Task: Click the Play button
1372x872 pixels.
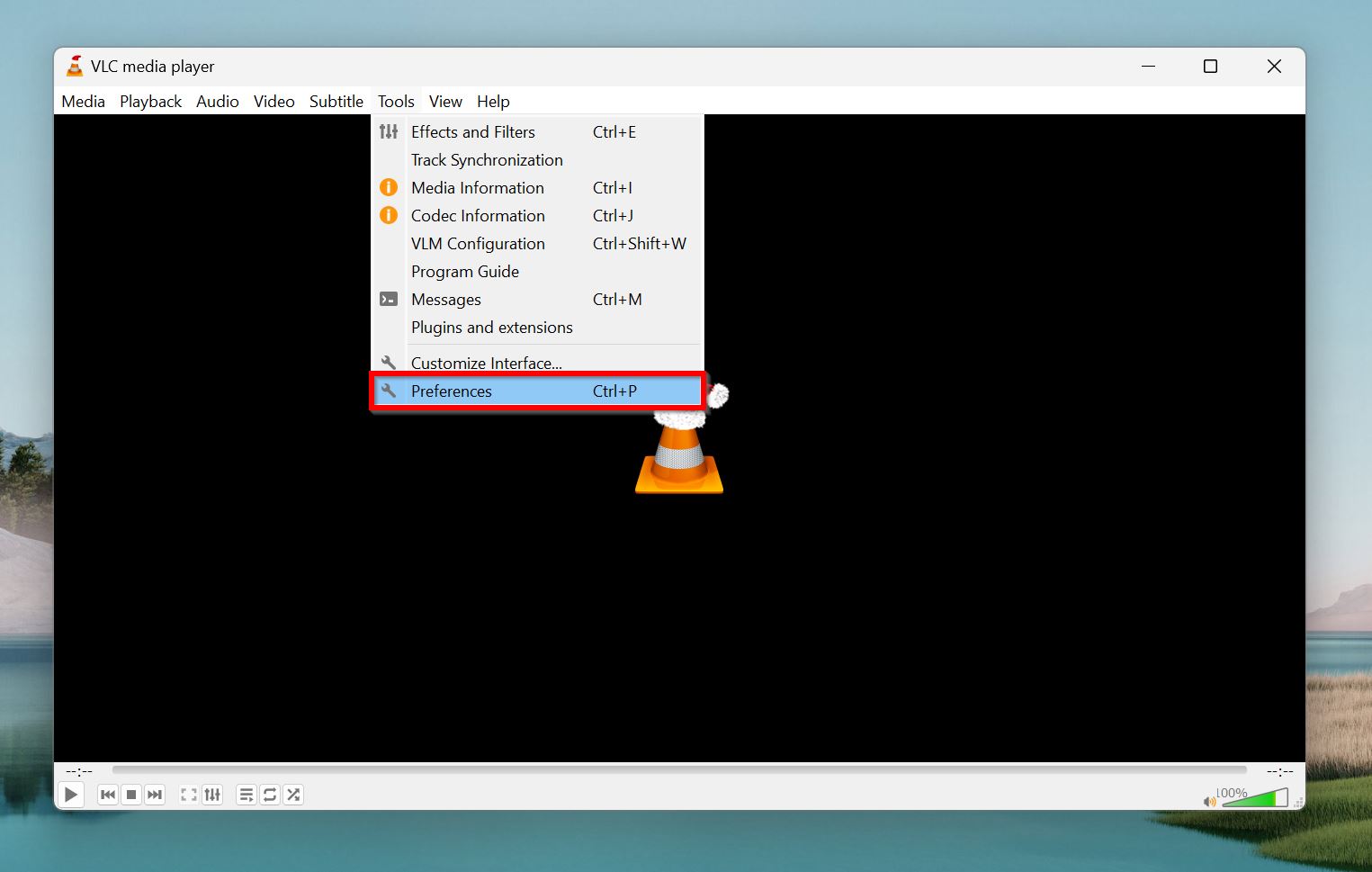Action: click(x=70, y=795)
